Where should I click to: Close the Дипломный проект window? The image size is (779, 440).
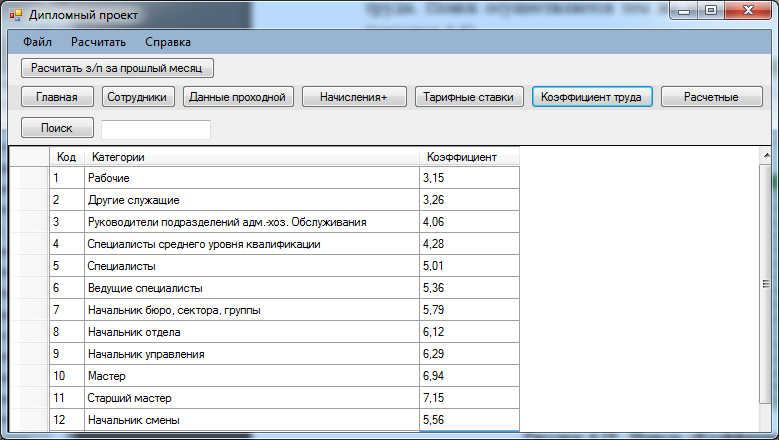(x=748, y=10)
